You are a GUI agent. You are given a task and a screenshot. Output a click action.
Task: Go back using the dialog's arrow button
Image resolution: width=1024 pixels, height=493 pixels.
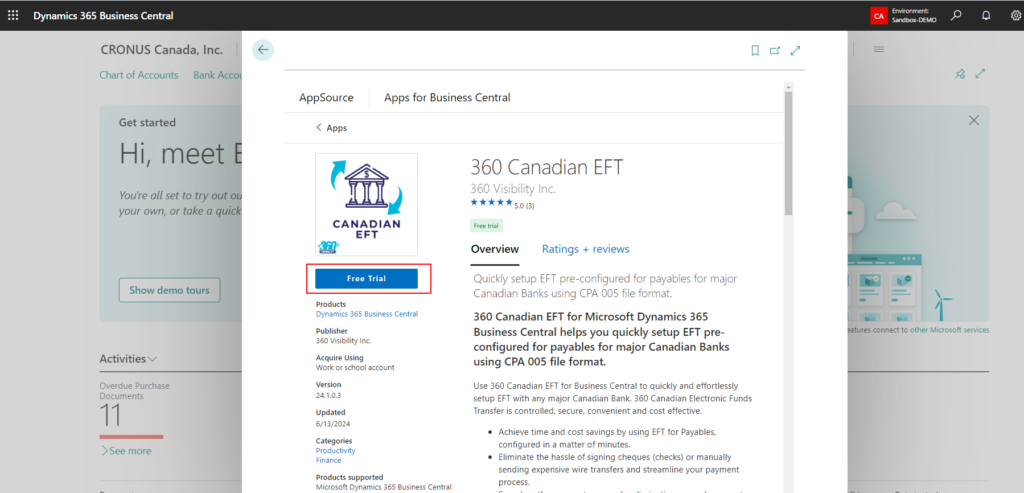click(263, 50)
